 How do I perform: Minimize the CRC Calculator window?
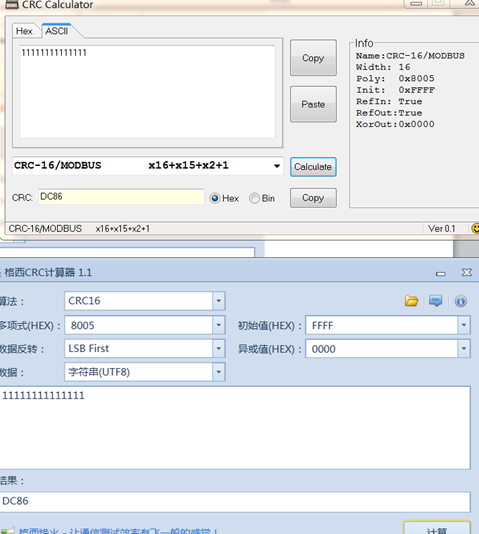point(416,4)
